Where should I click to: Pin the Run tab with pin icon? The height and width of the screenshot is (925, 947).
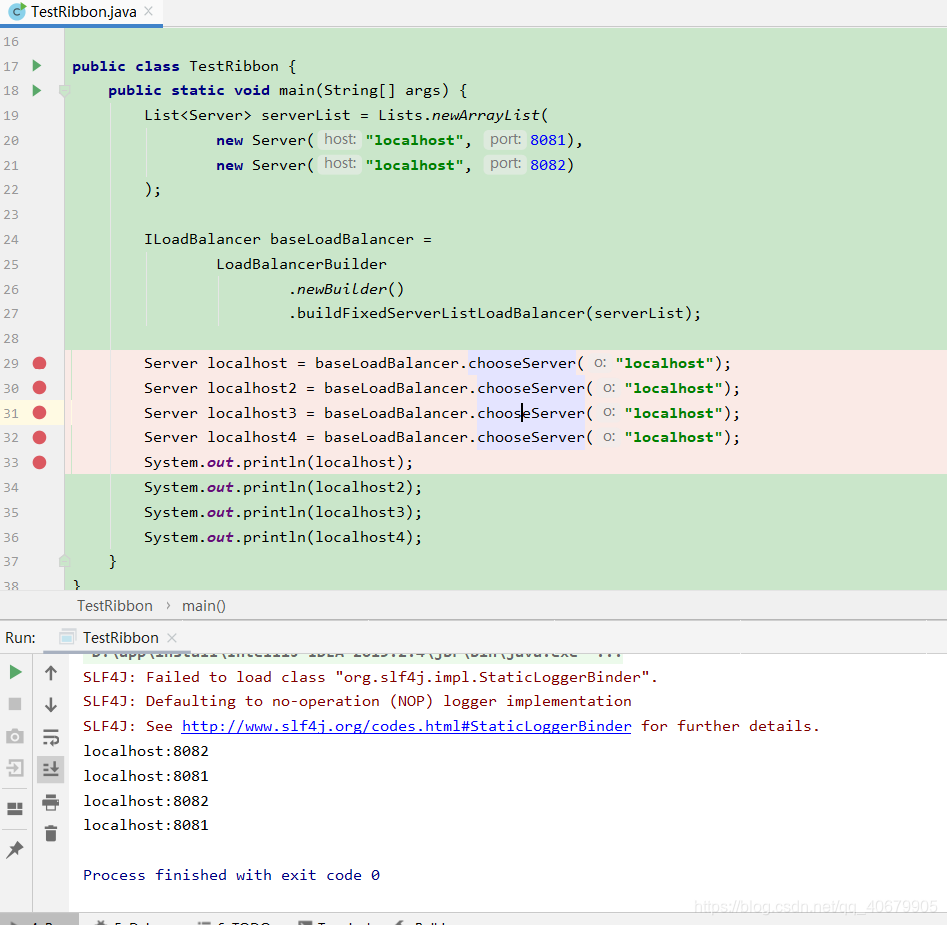pos(14,850)
